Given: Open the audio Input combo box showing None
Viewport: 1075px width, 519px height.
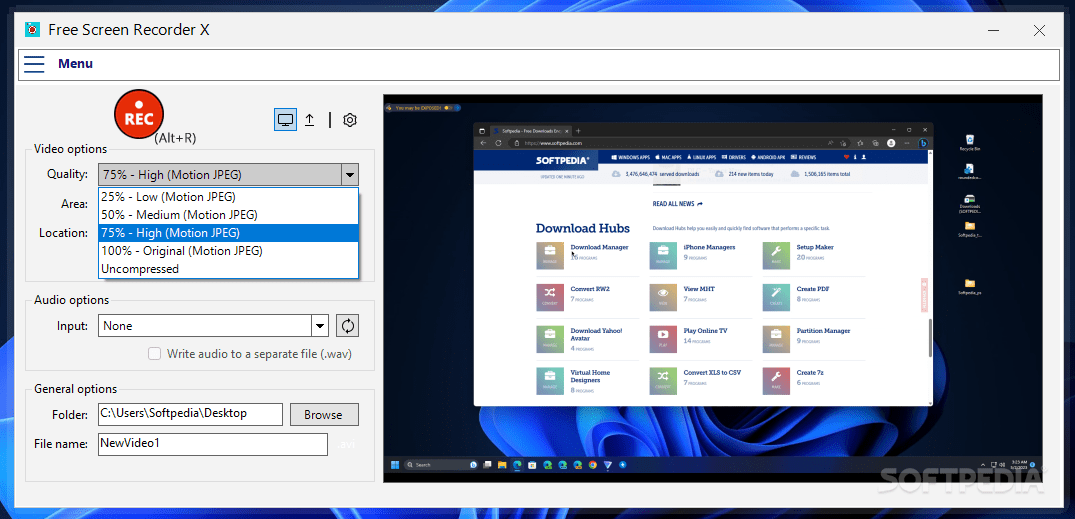Looking at the screenshot, I should [213, 326].
